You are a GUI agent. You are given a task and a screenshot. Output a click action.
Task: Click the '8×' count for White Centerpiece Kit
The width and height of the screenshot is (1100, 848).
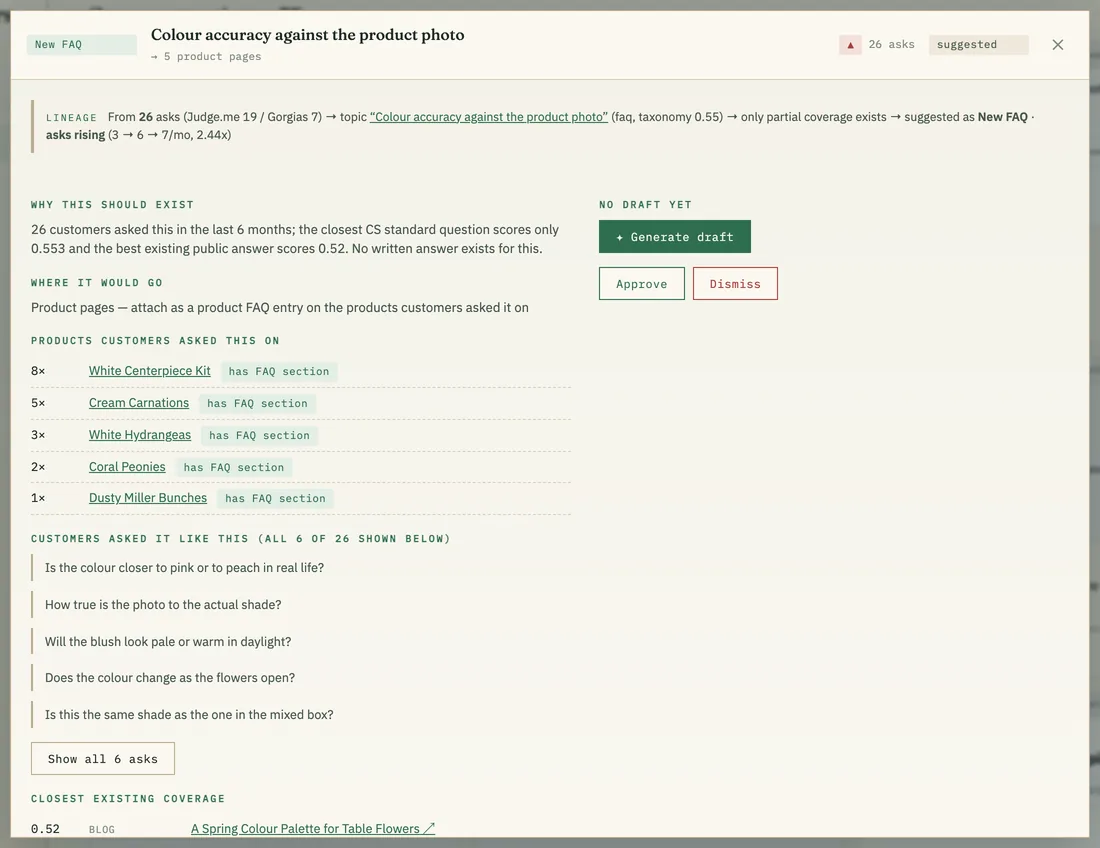point(38,371)
